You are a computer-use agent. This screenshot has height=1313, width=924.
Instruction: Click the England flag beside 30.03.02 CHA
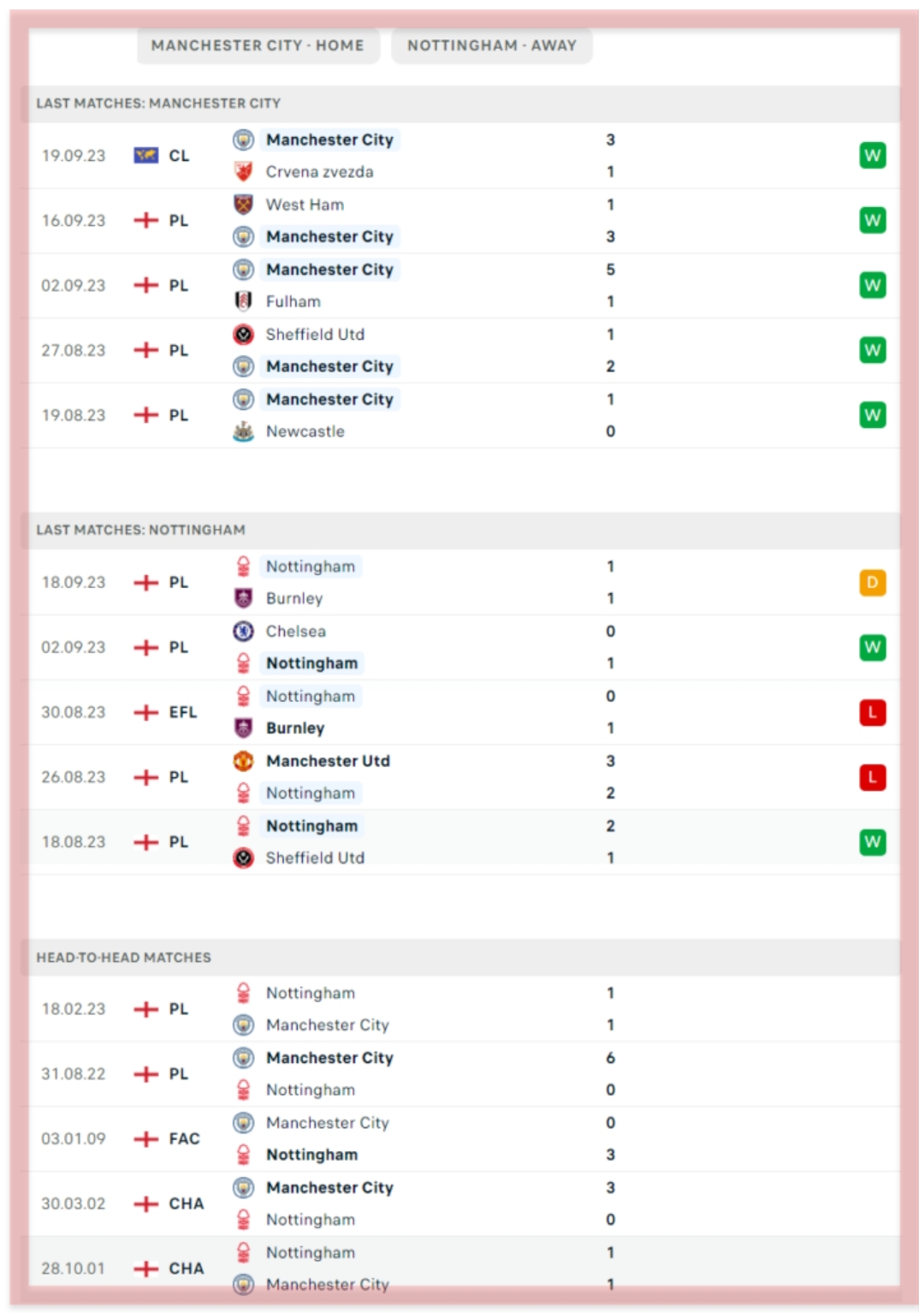(146, 1204)
